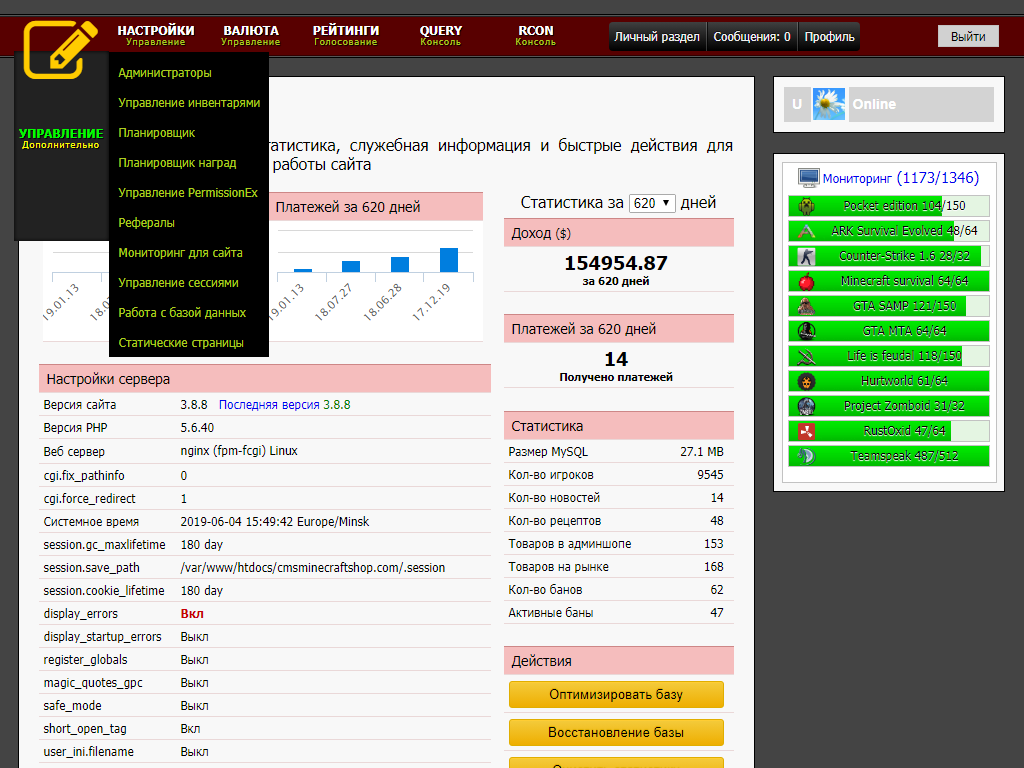
Task: Follow the Последняя версия link
Action: point(269,405)
